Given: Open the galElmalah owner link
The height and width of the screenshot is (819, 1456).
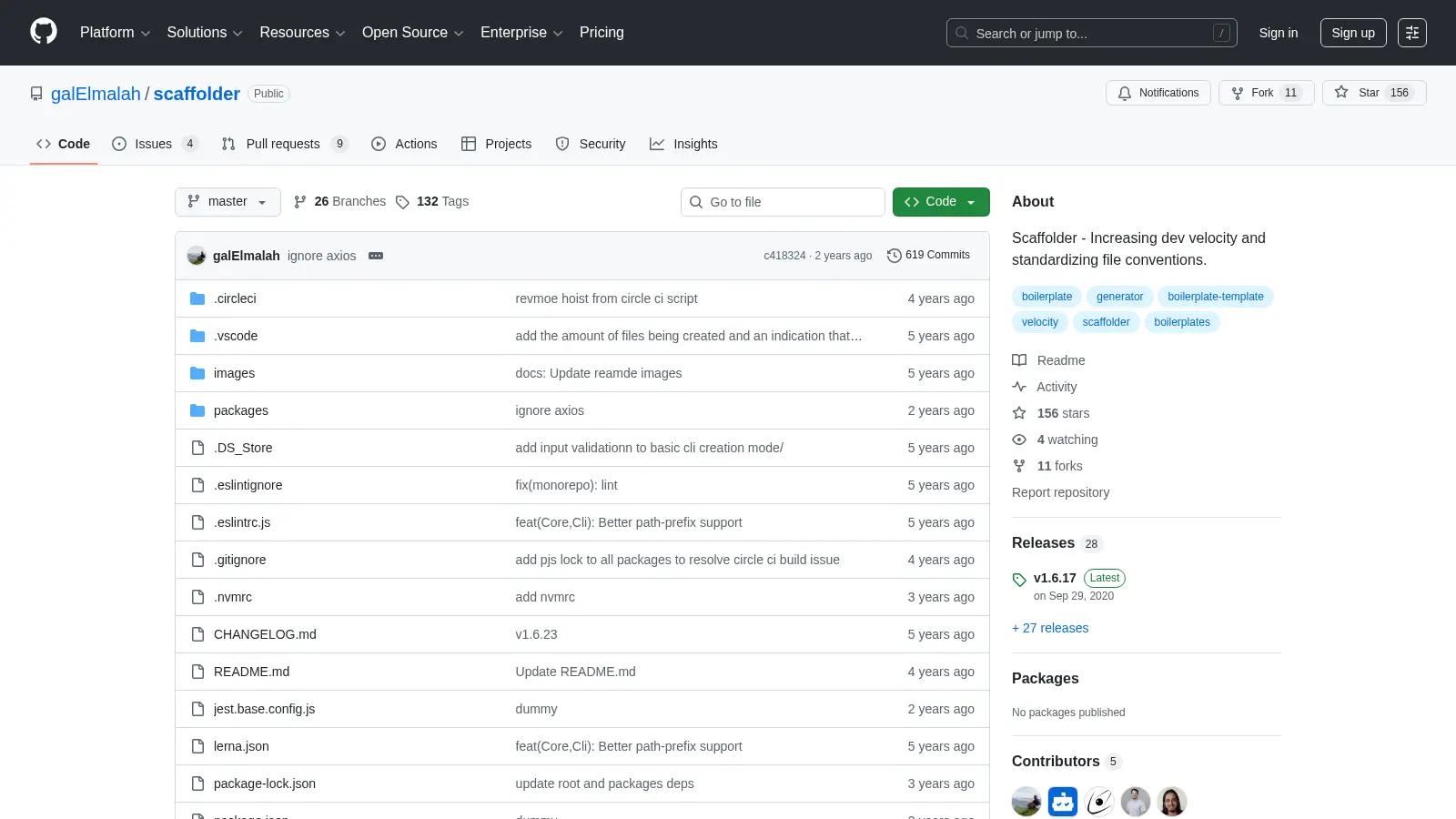Looking at the screenshot, I should coord(96,94).
